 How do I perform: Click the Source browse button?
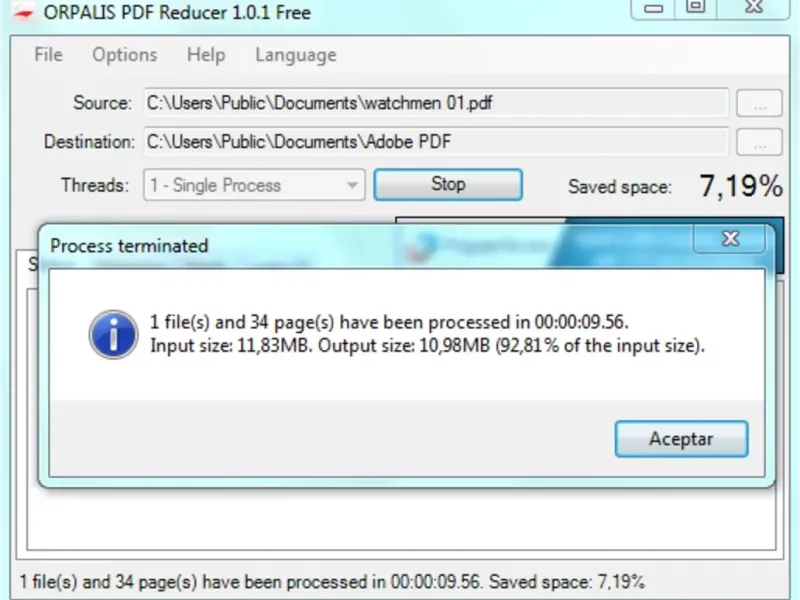coord(759,103)
